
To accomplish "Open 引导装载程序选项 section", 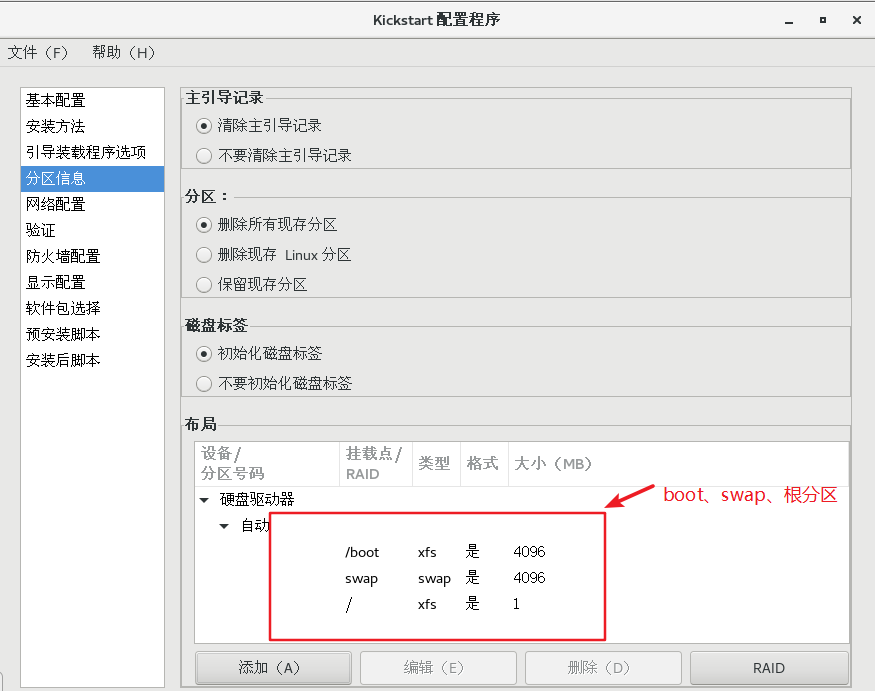I will [93, 152].
